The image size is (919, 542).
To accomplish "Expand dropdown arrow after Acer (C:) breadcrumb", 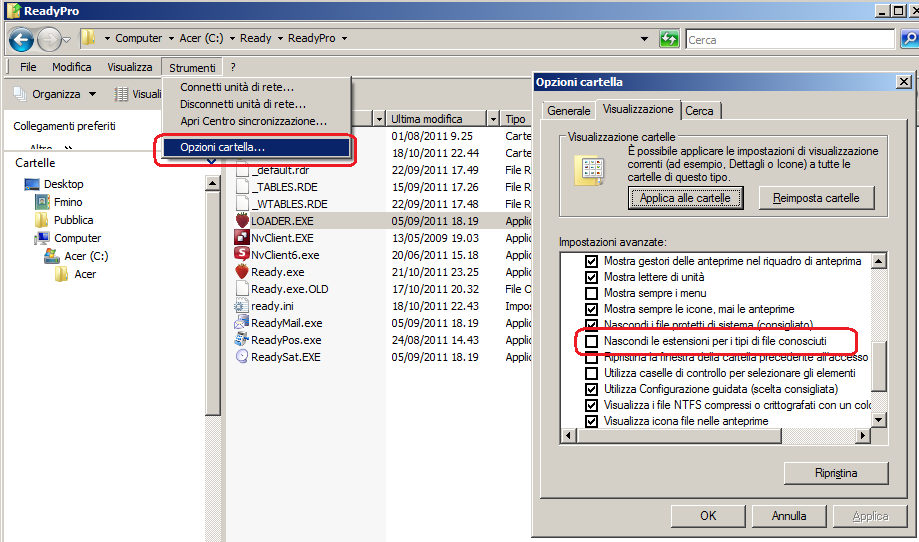I will (x=232, y=39).
